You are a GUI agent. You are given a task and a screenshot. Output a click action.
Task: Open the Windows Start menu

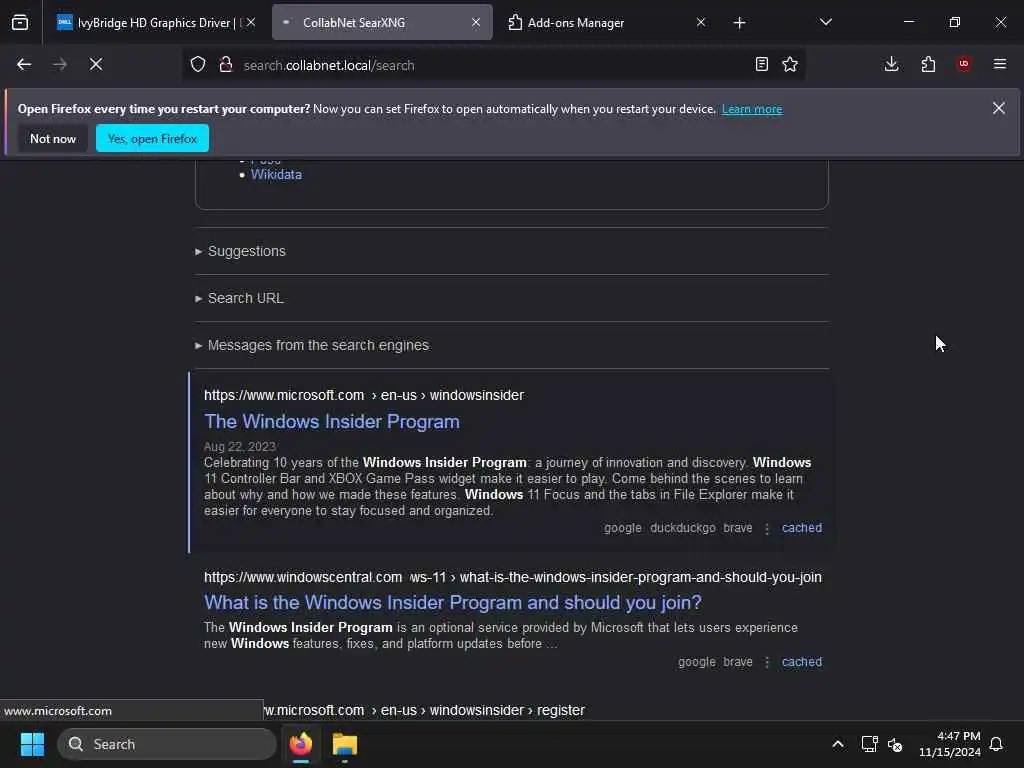[x=32, y=744]
